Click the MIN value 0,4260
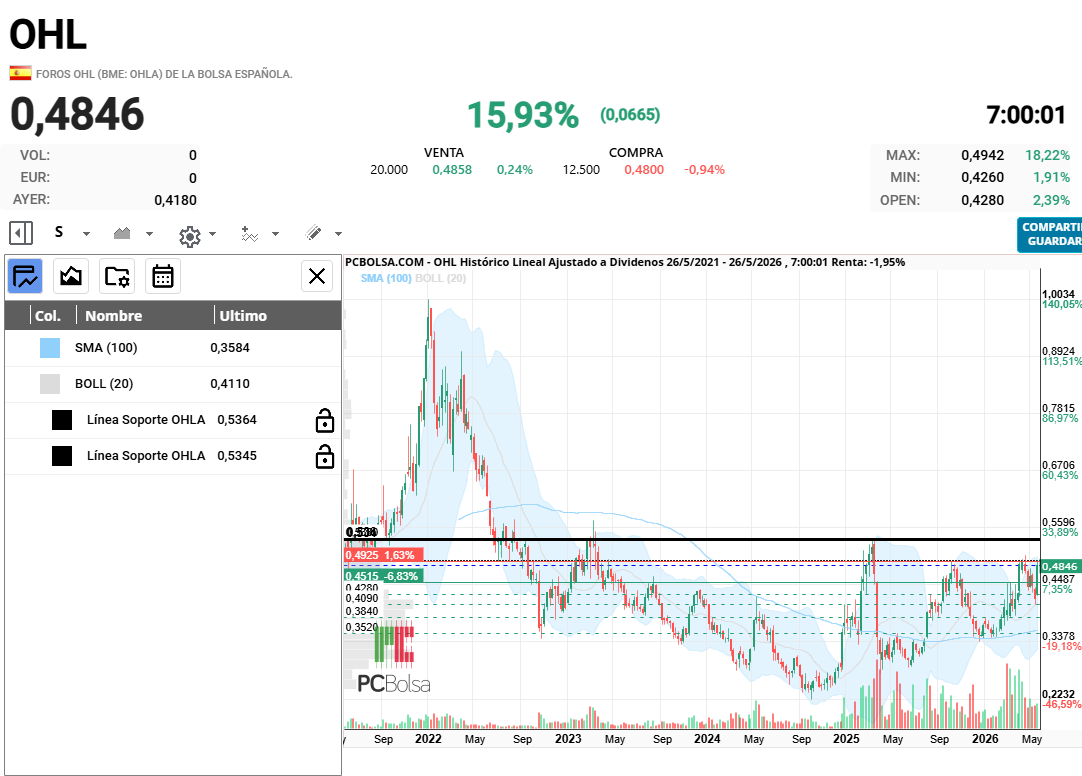Viewport: 1082px width, 776px height. point(983,177)
